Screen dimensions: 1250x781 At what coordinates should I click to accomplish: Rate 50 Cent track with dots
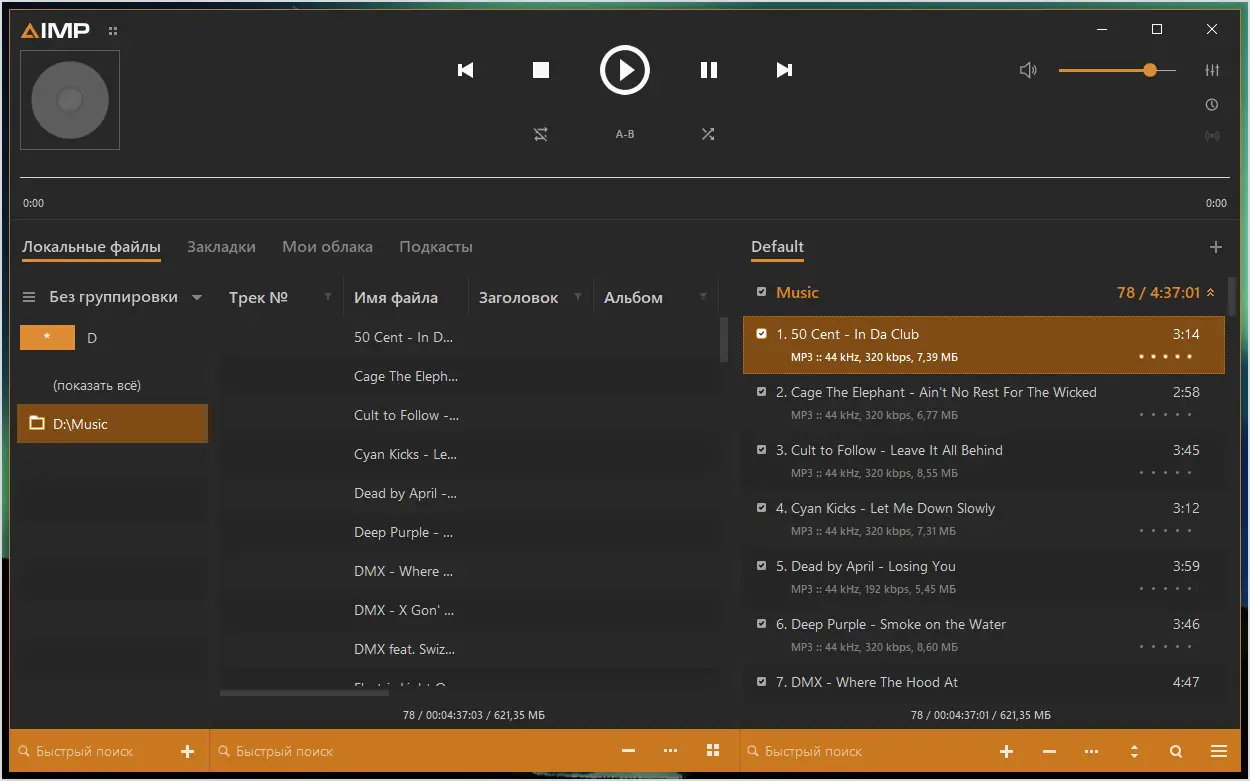(1166, 357)
